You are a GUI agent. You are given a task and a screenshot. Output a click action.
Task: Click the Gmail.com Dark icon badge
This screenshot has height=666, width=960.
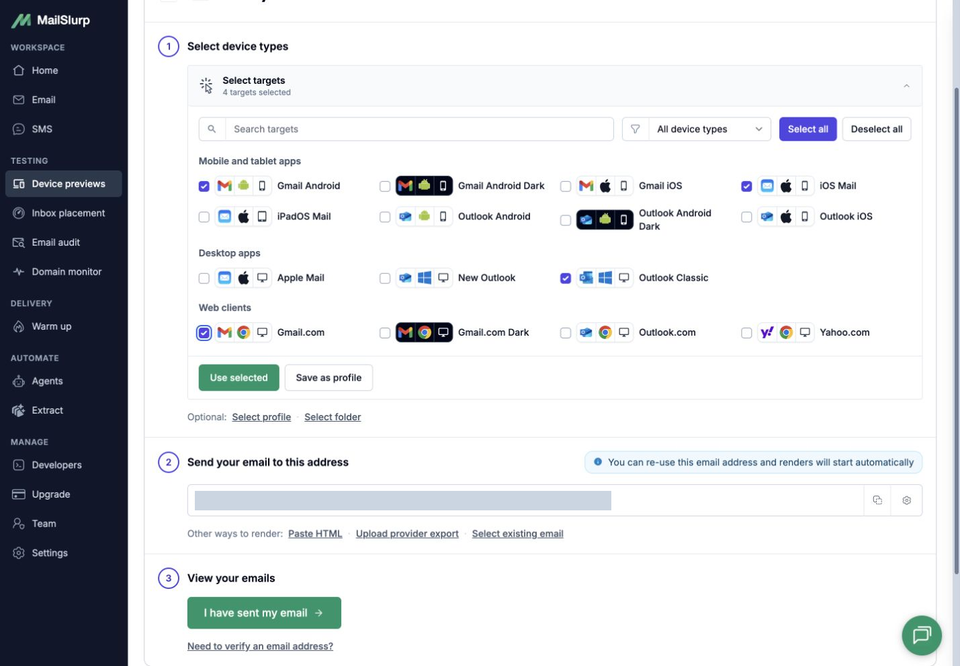click(424, 332)
